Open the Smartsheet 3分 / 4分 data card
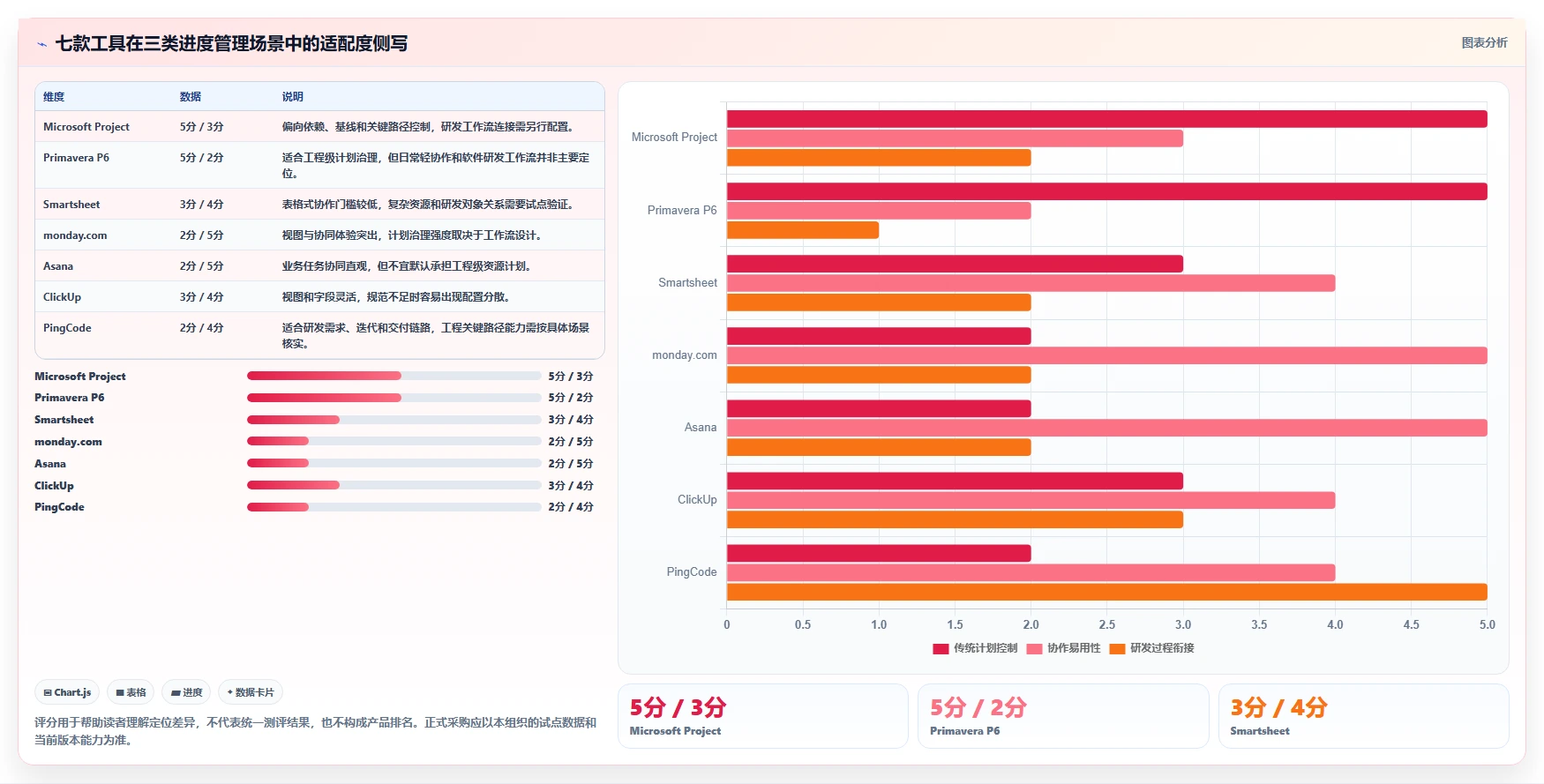Viewport: 1544px width, 784px height. (1364, 716)
